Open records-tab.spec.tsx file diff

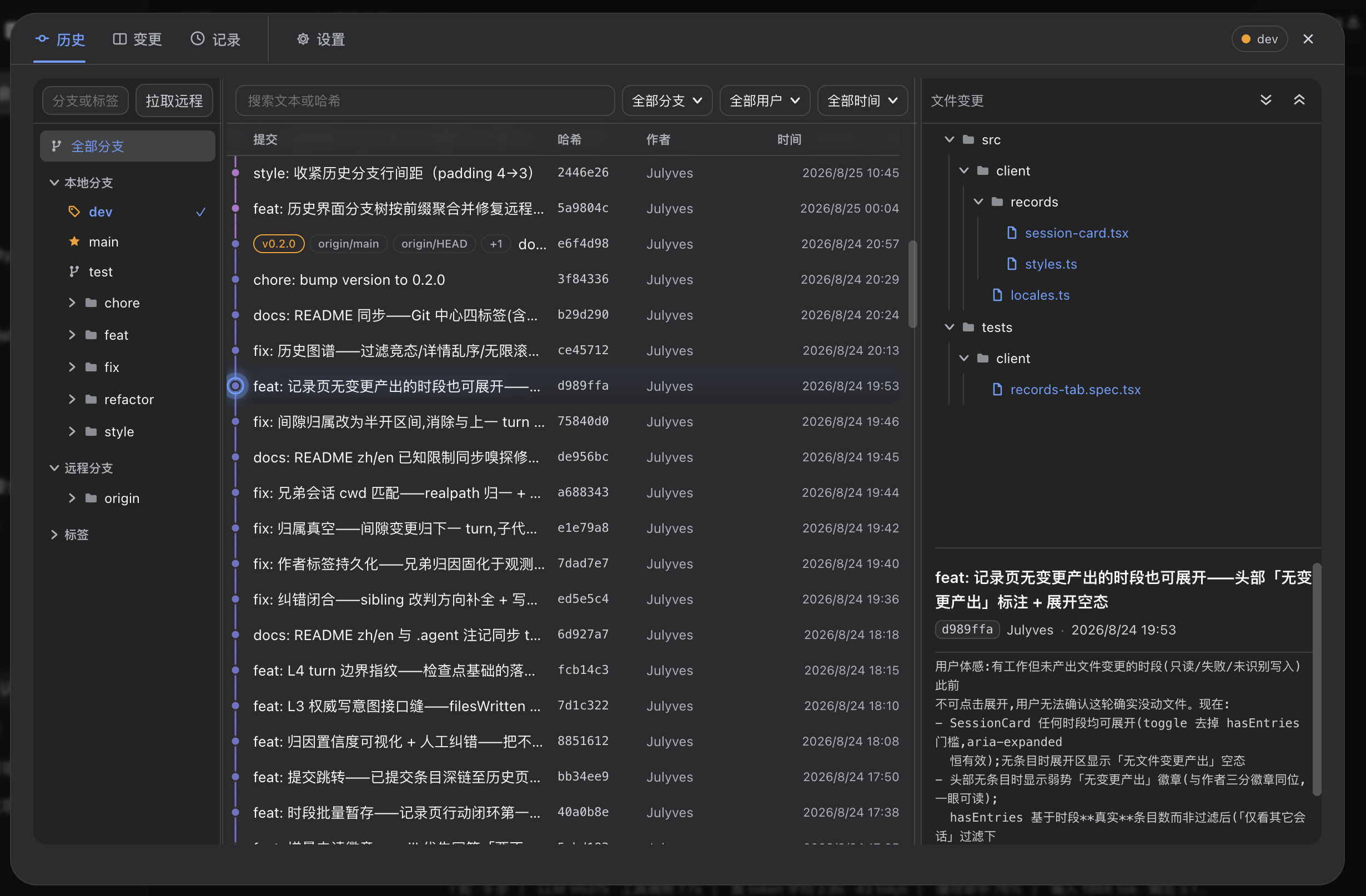[1075, 390]
